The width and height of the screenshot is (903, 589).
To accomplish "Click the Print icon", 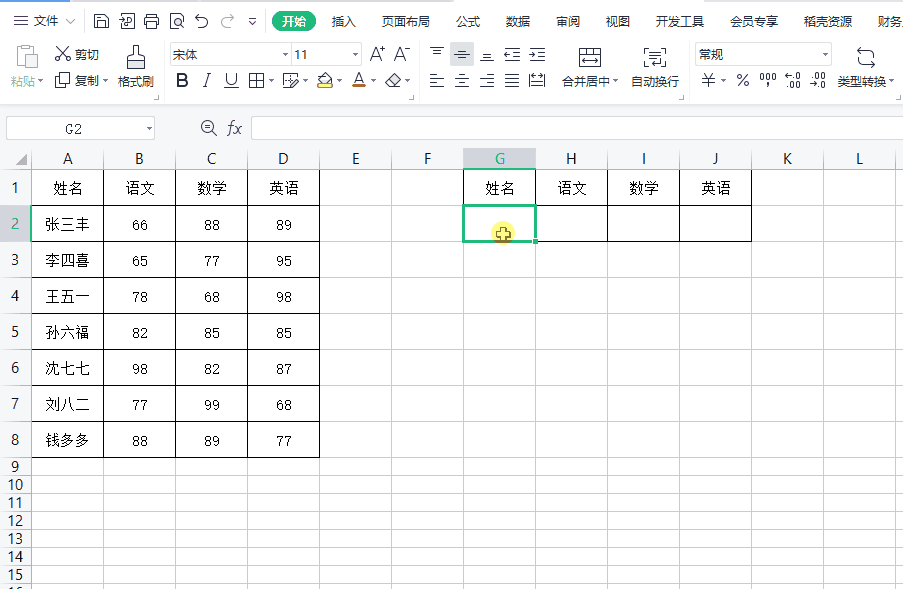I will pos(151,21).
